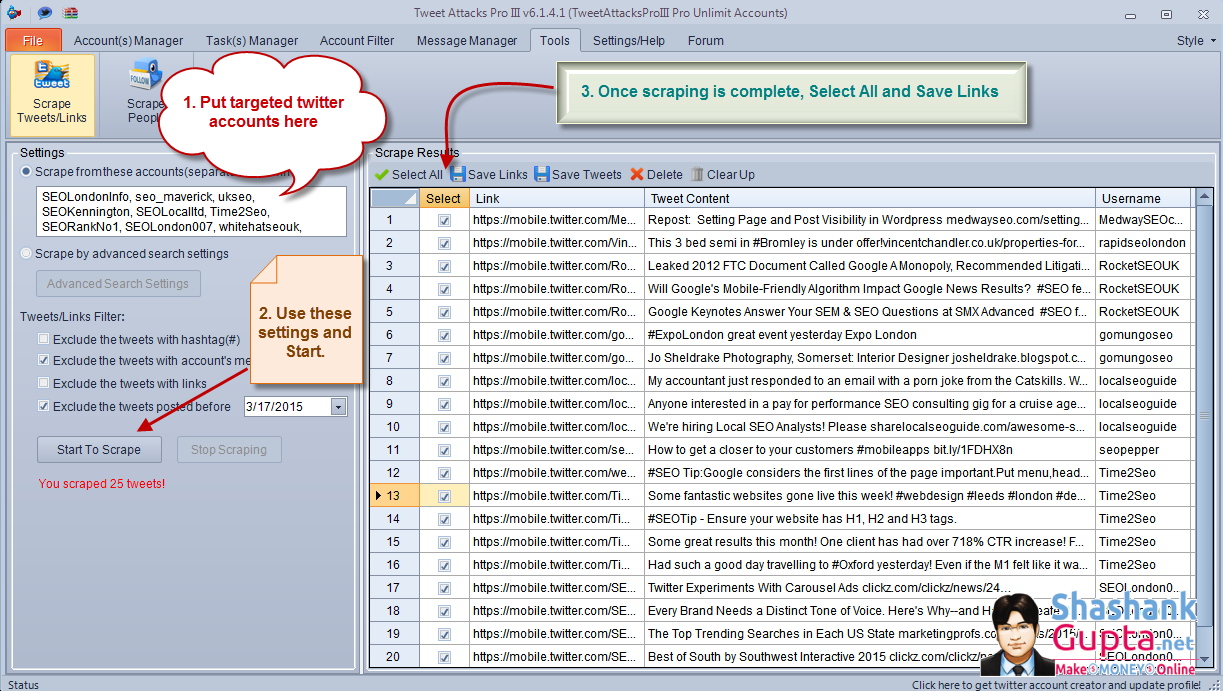The image size is (1223, 691).
Task: Select row header number 20
Action: click(394, 657)
